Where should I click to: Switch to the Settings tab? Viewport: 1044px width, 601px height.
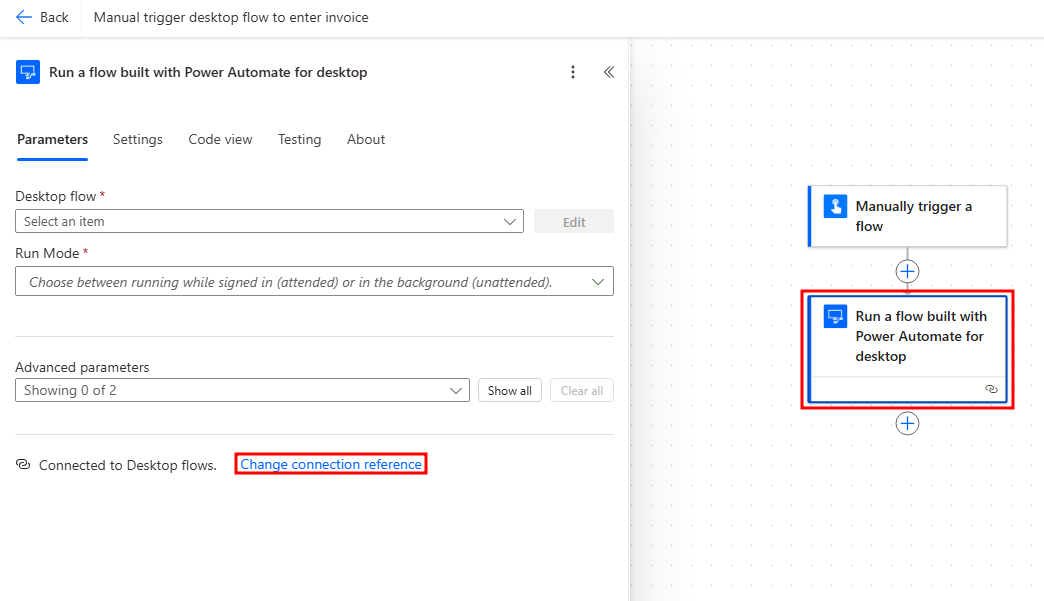pos(138,140)
